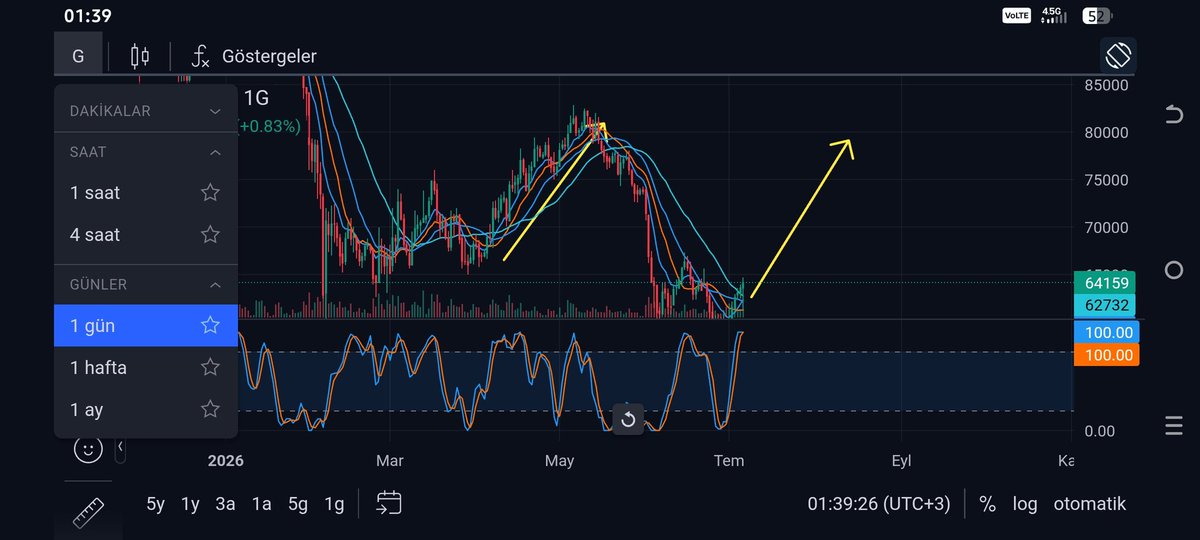The image size is (1200, 540).
Task: Tap the 80000 price axis label
Action: pyautogui.click(x=1106, y=133)
